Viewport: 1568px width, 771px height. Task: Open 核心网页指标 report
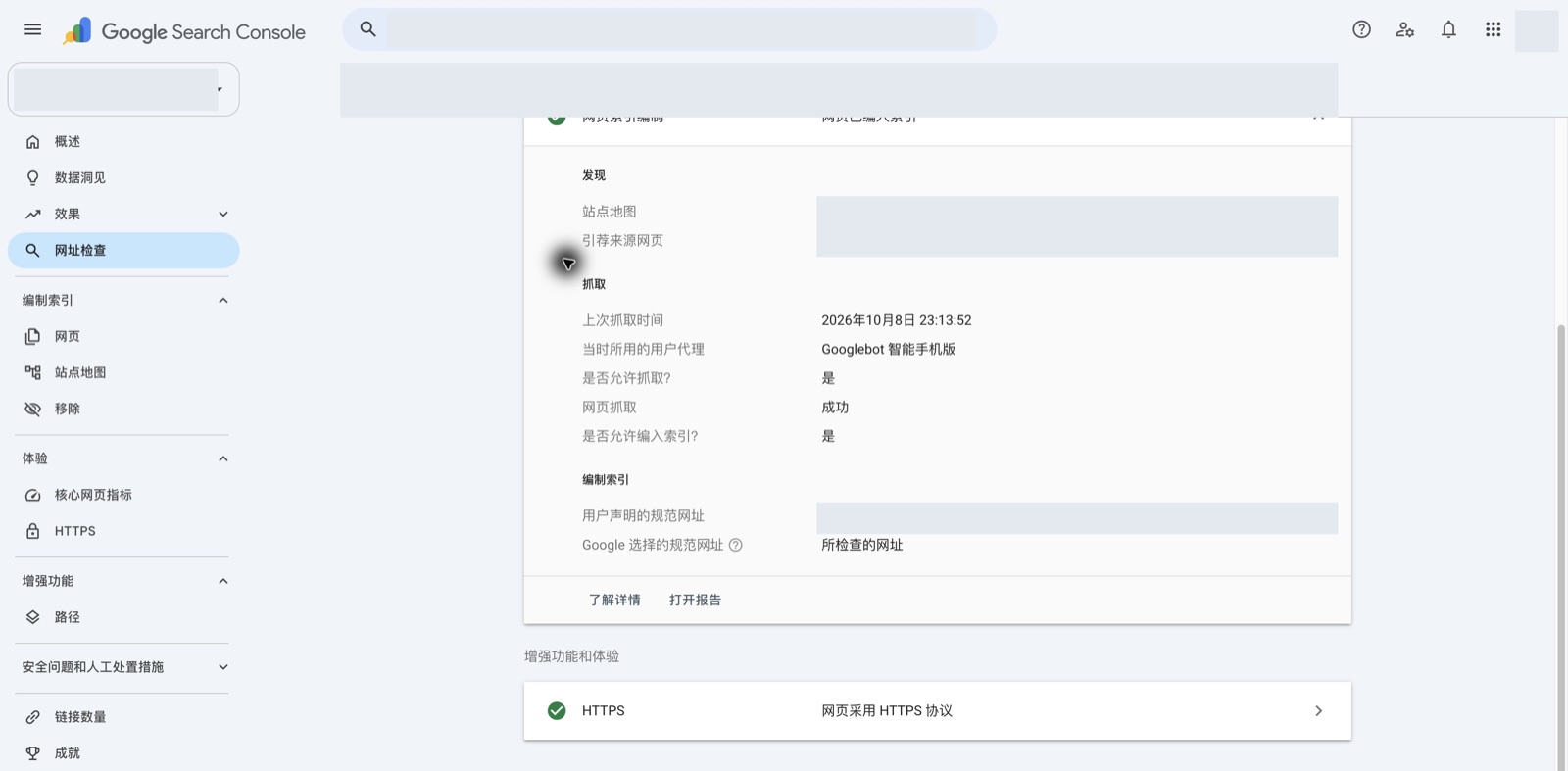click(x=123, y=495)
